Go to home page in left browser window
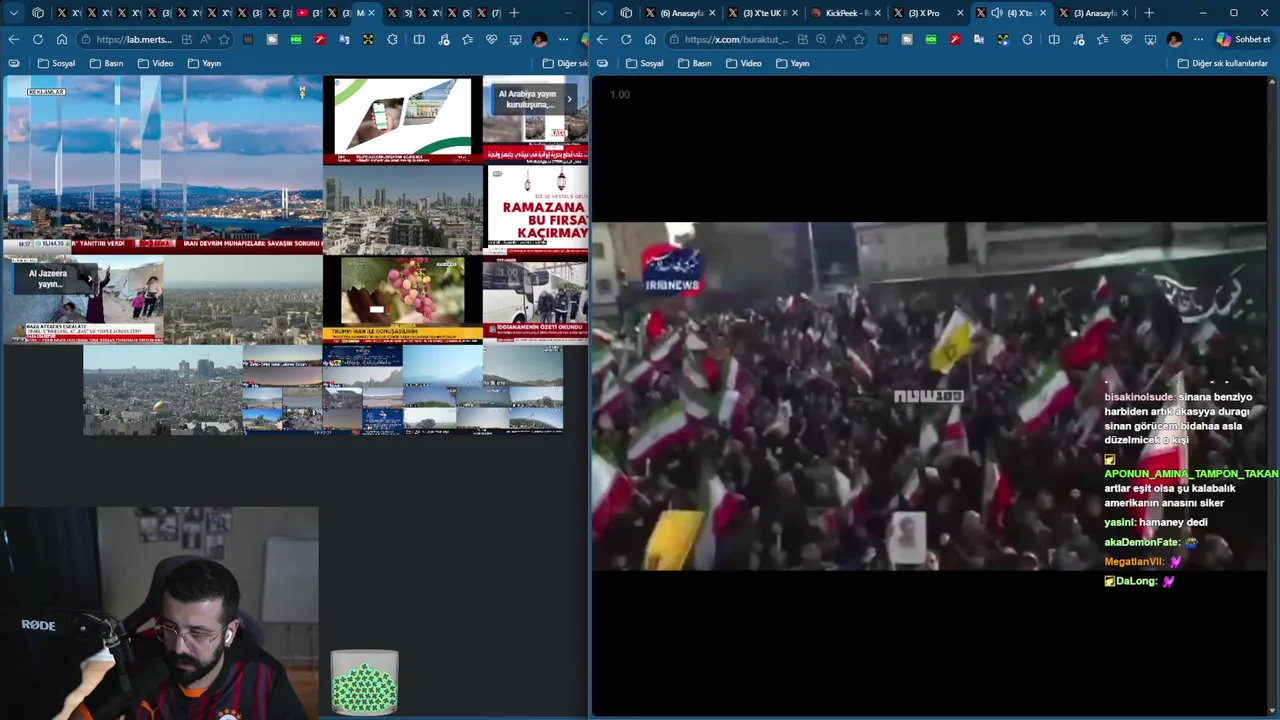Image resolution: width=1280 pixels, height=720 pixels. [x=62, y=39]
